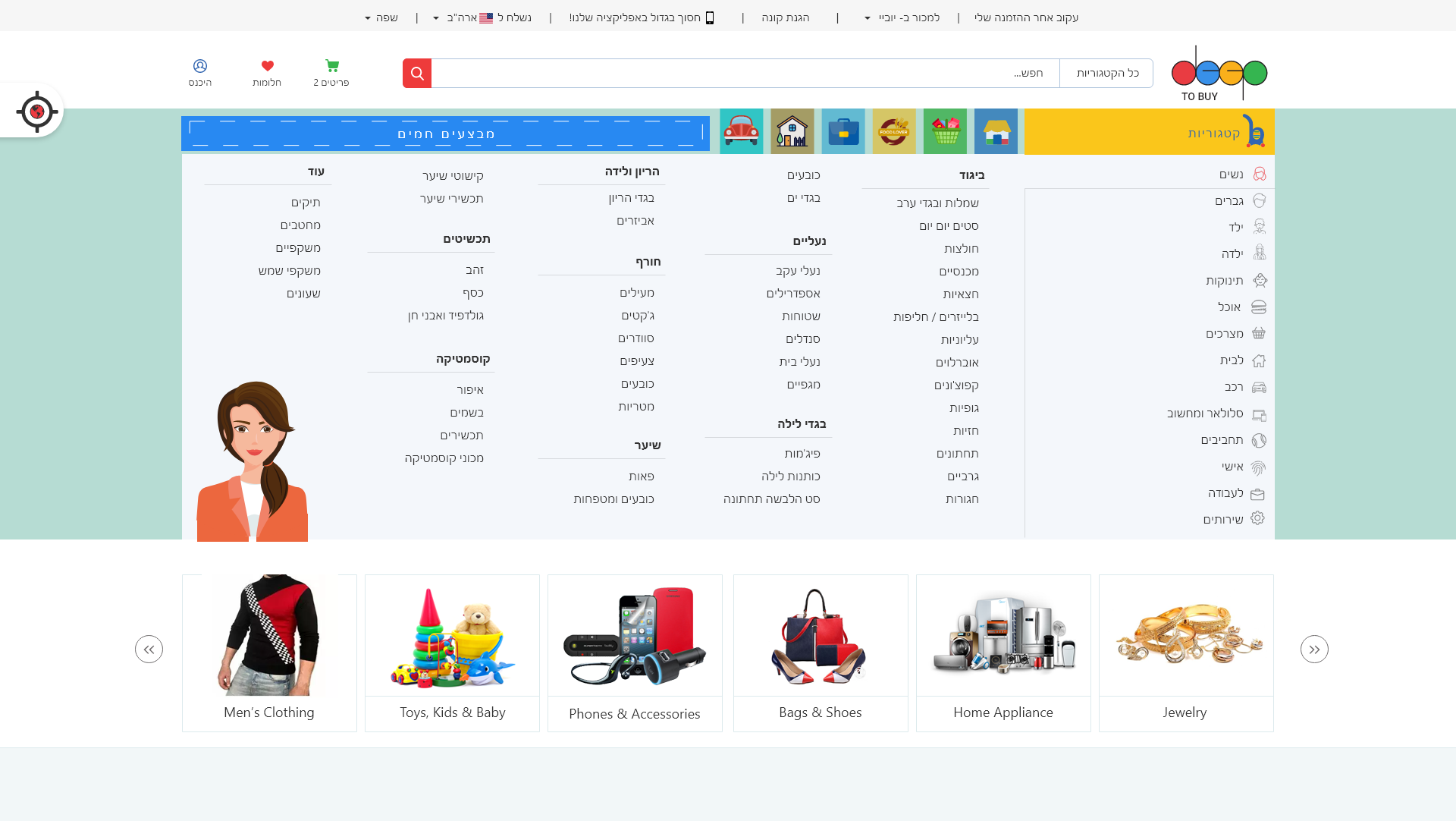Click the basket groceries category icon
The height and width of the screenshot is (821, 1456).
pos(1259,333)
